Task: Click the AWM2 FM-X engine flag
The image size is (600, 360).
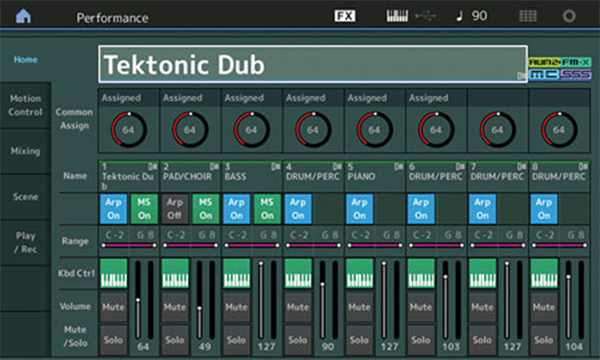Action: coord(560,62)
